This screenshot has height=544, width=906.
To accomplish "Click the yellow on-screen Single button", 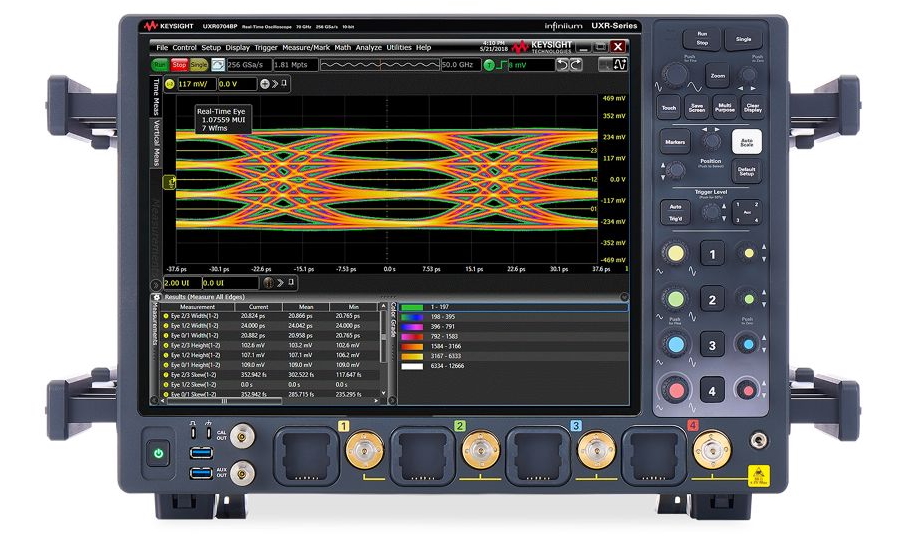I will [199, 65].
